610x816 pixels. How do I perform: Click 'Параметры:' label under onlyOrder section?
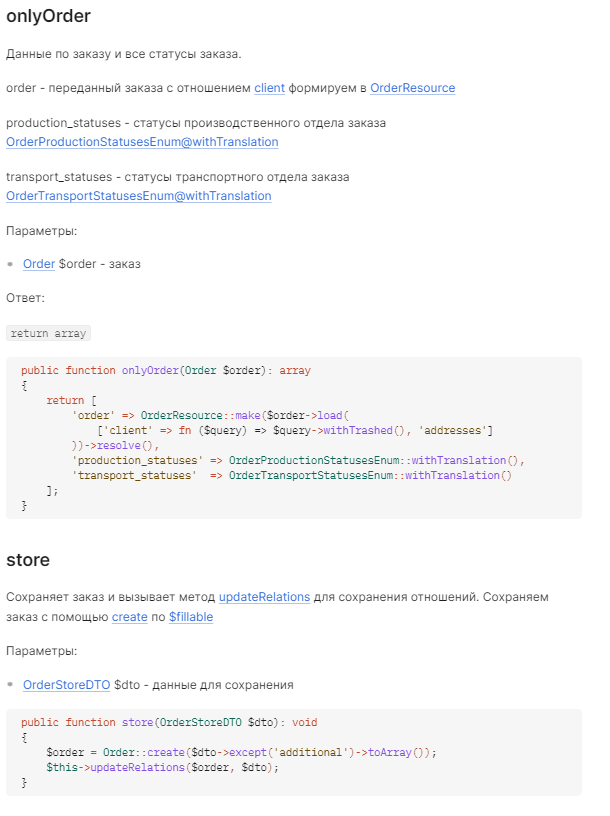click(42, 231)
